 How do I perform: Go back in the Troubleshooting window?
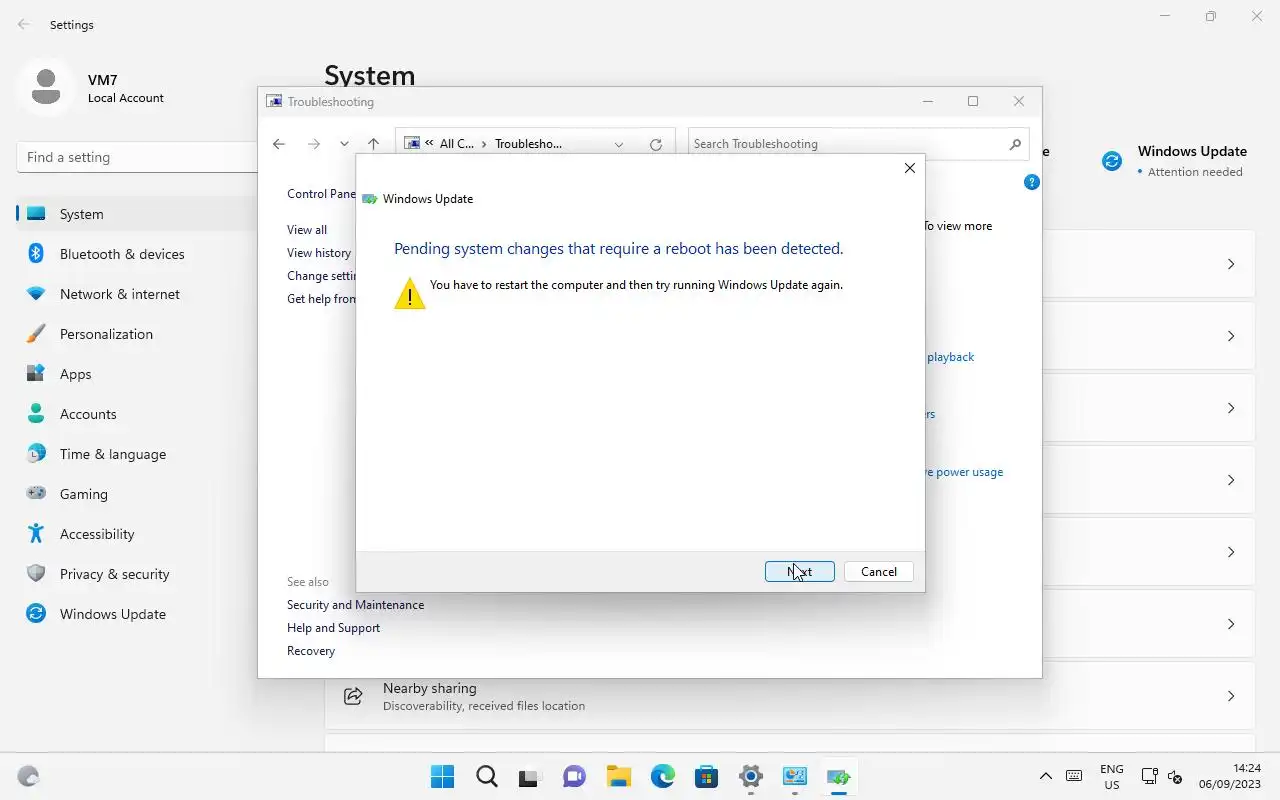pyautogui.click(x=279, y=144)
